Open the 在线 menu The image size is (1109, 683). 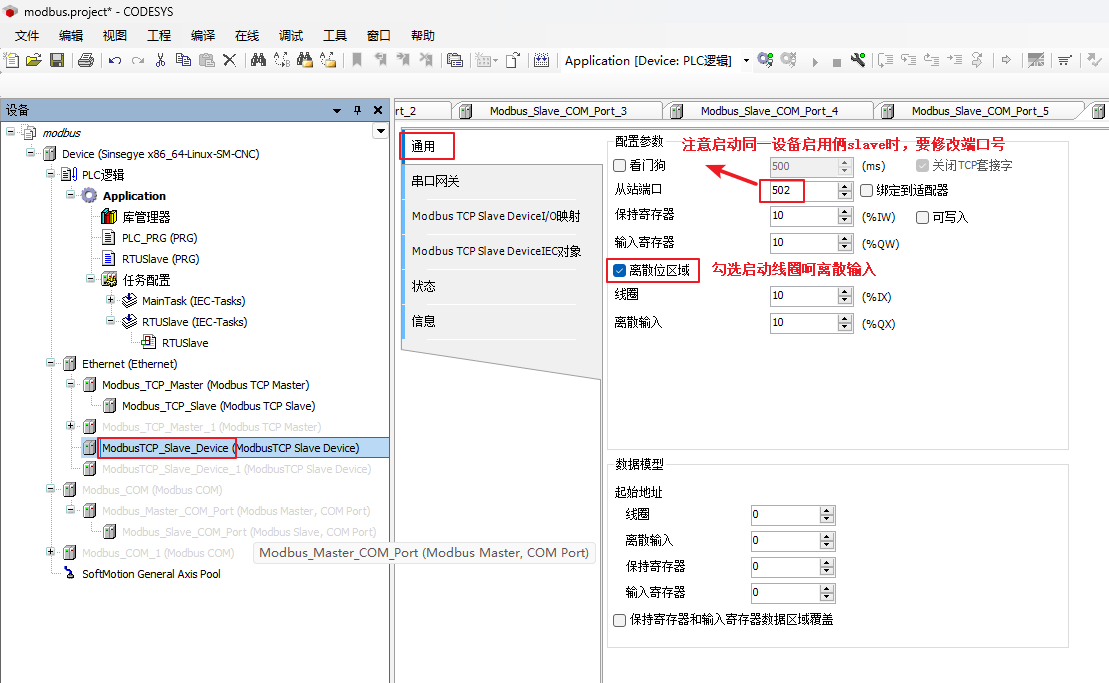click(x=246, y=35)
